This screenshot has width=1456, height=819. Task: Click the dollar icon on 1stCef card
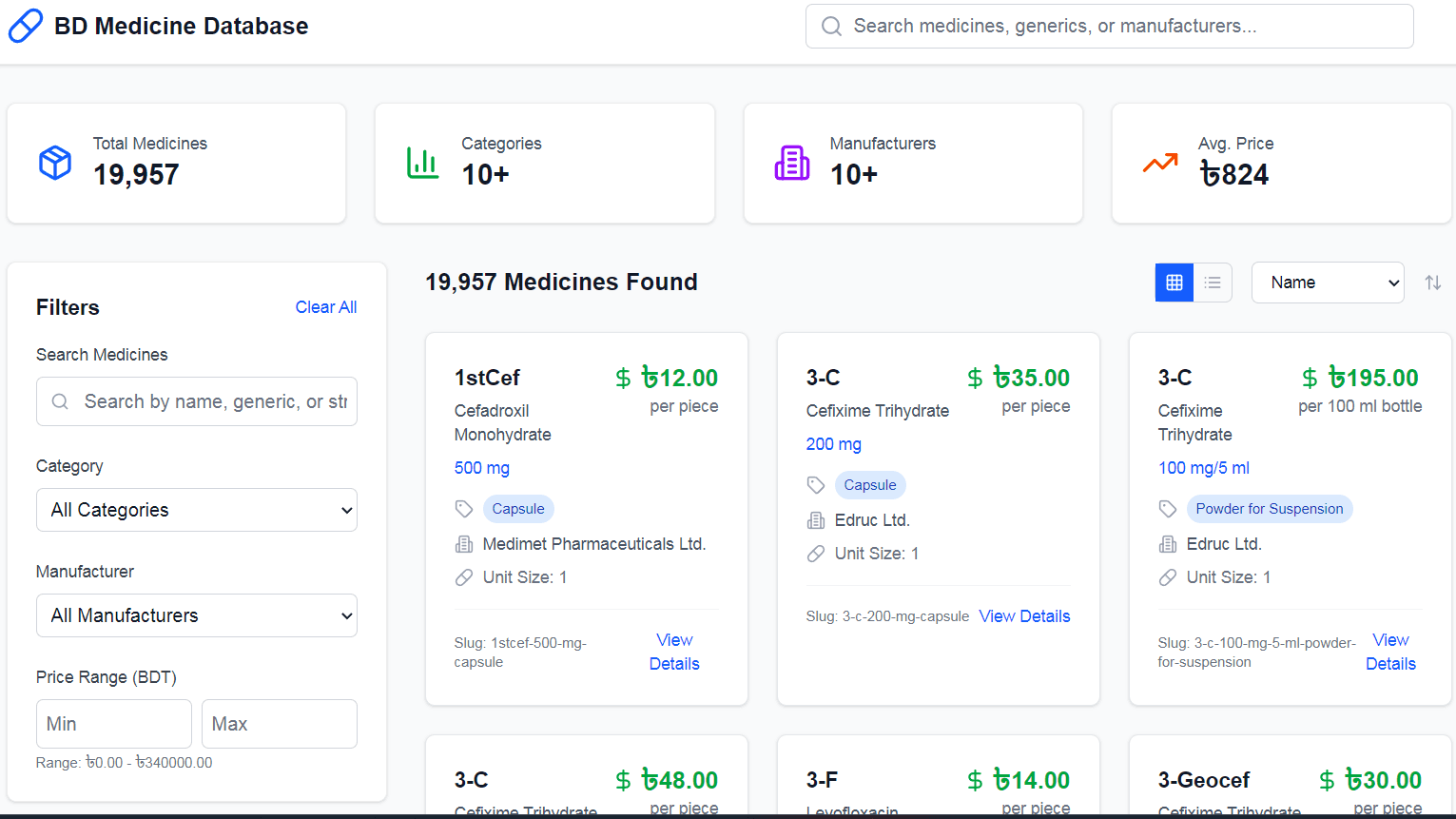tap(623, 379)
